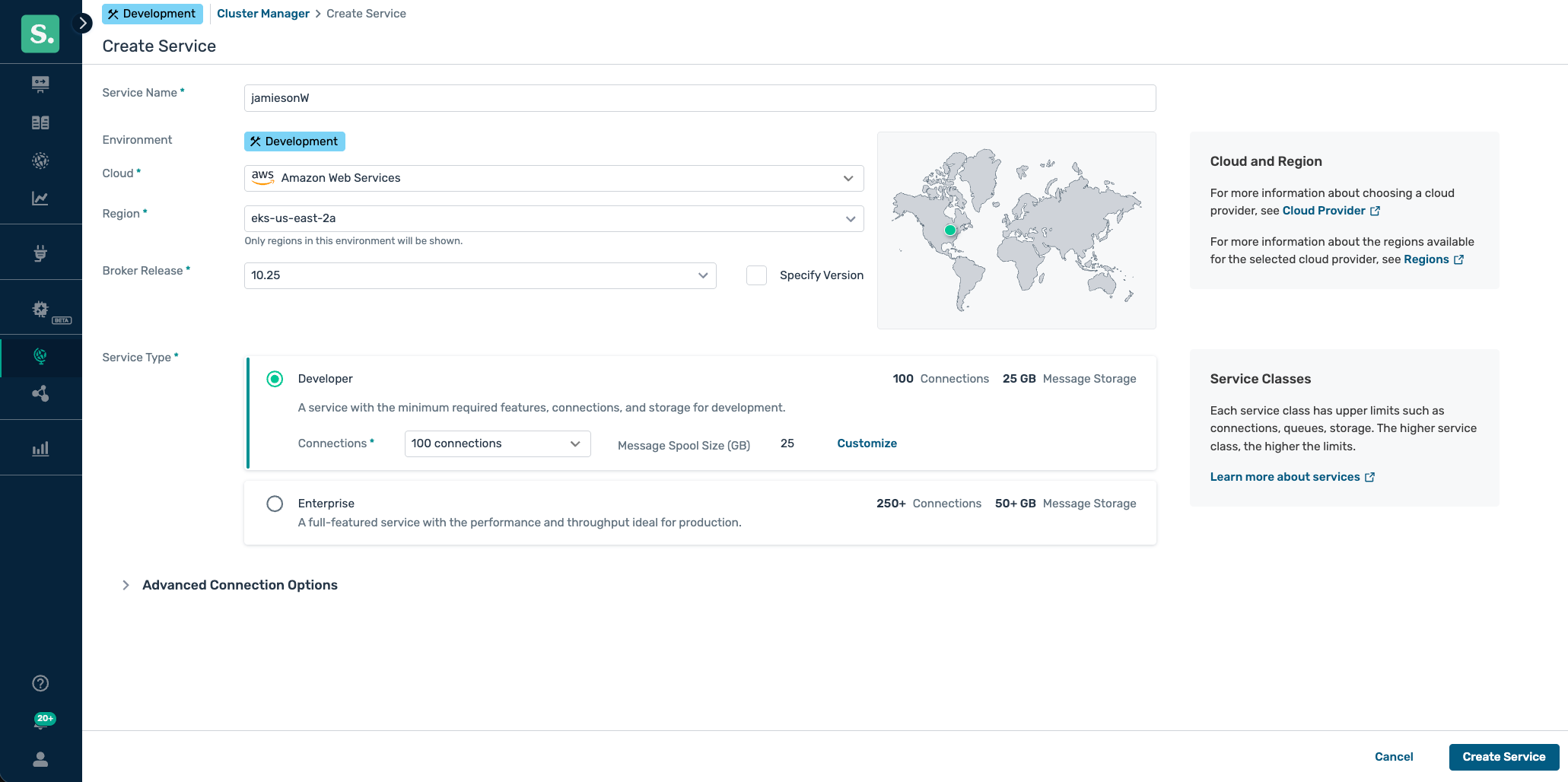The image size is (1568, 782).
Task: Select the Enterprise service type radio button
Action: point(275,504)
